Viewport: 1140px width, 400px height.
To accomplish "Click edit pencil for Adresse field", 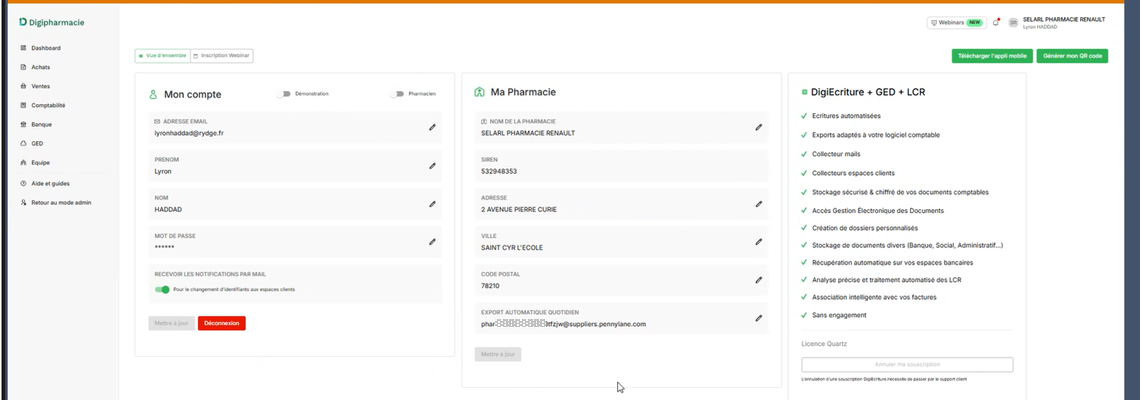I will click(758, 204).
